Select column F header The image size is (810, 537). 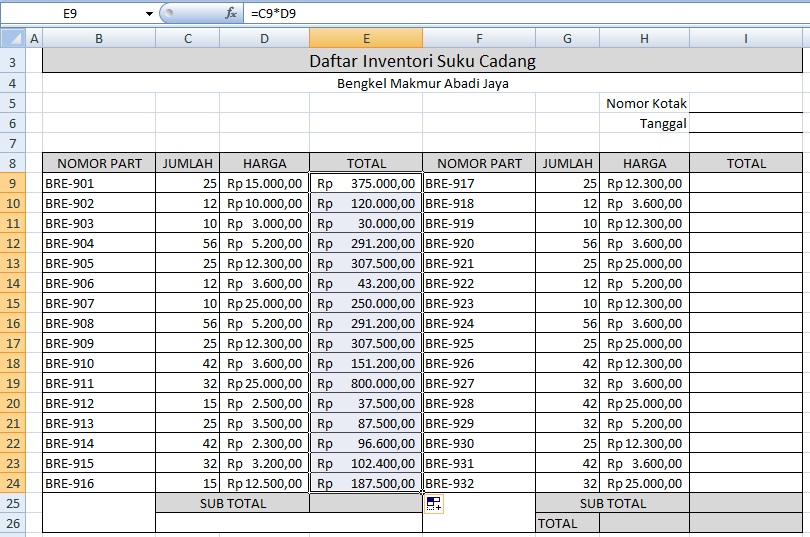point(479,38)
